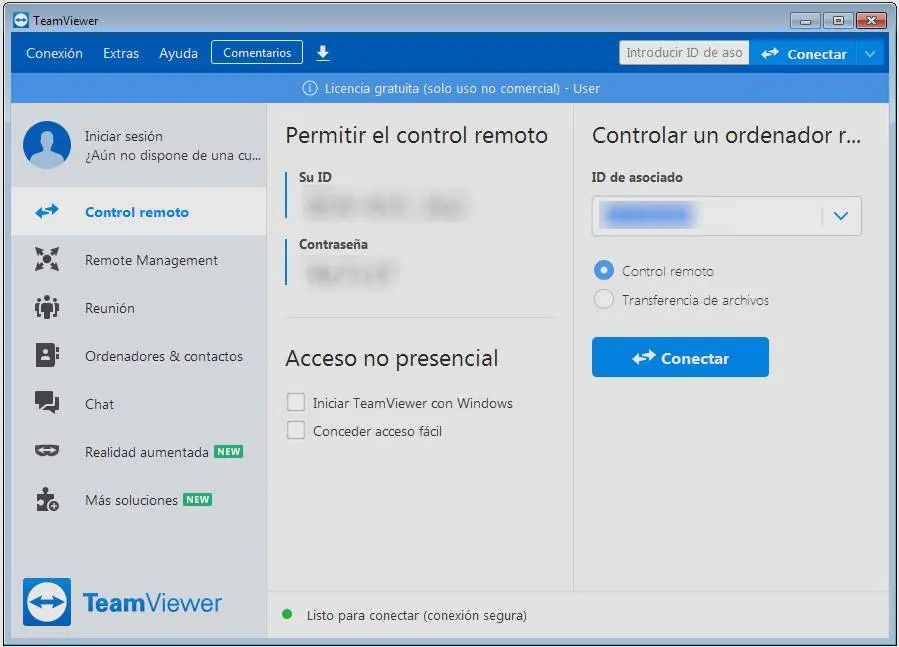Click the NEW badge beside Realidad aumentada

229,452
